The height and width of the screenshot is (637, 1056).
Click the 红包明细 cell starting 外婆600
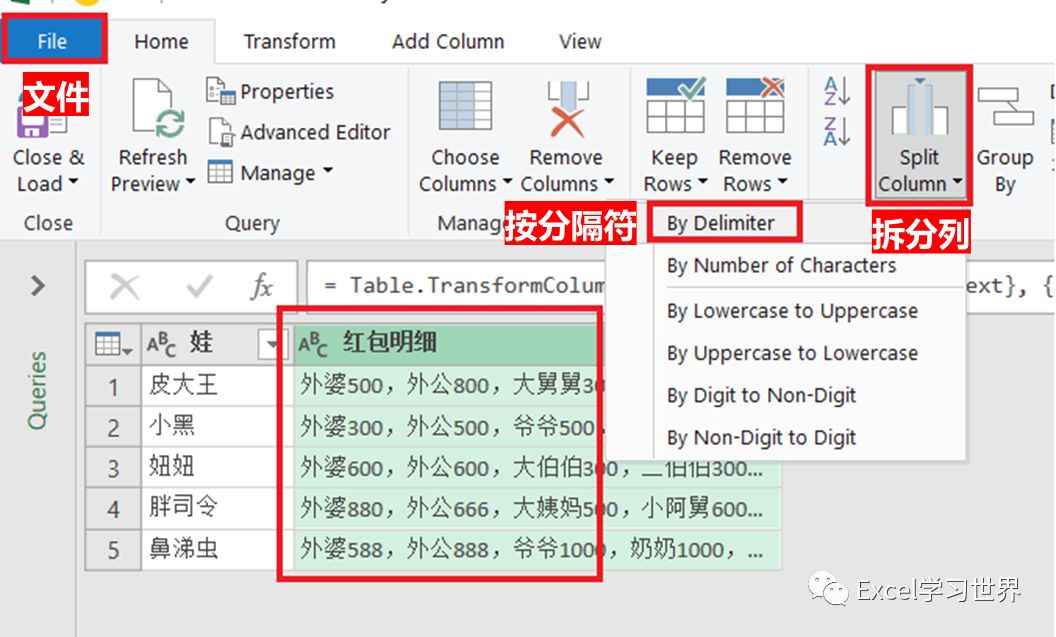(x=537, y=467)
